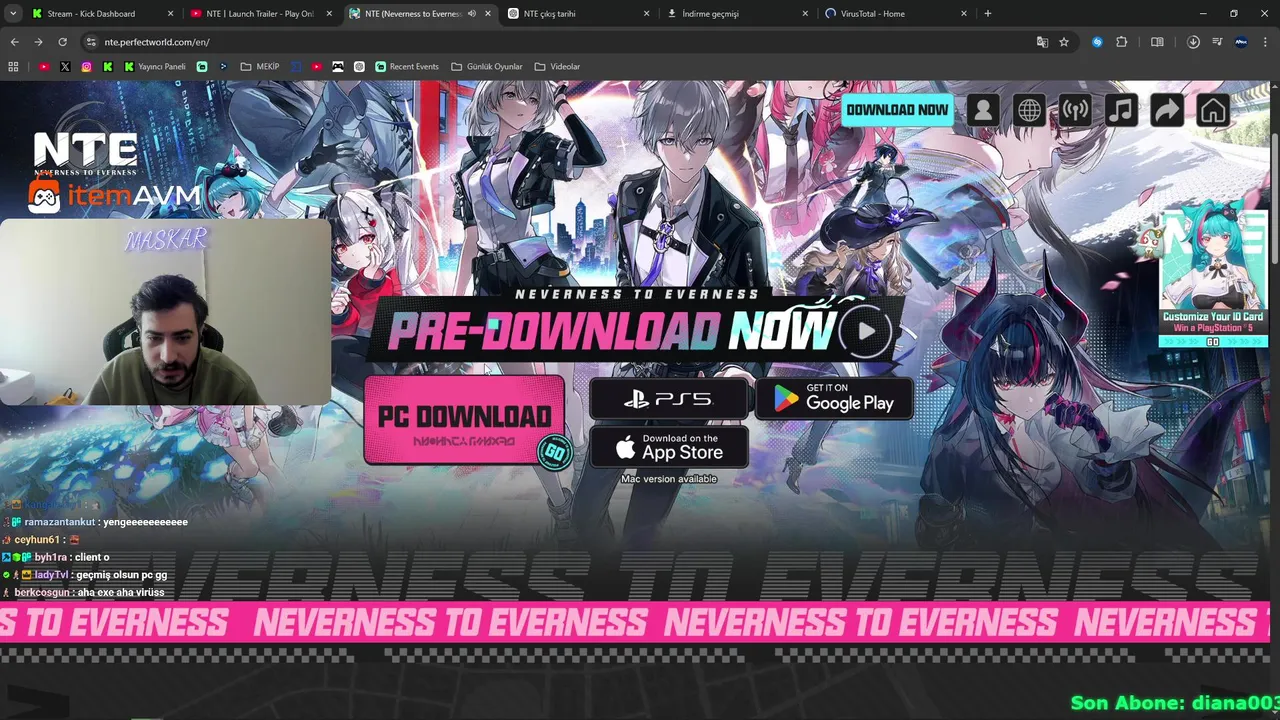
Task: Open the Günlük Oyunlar bookmark folder
Action: [487, 67]
